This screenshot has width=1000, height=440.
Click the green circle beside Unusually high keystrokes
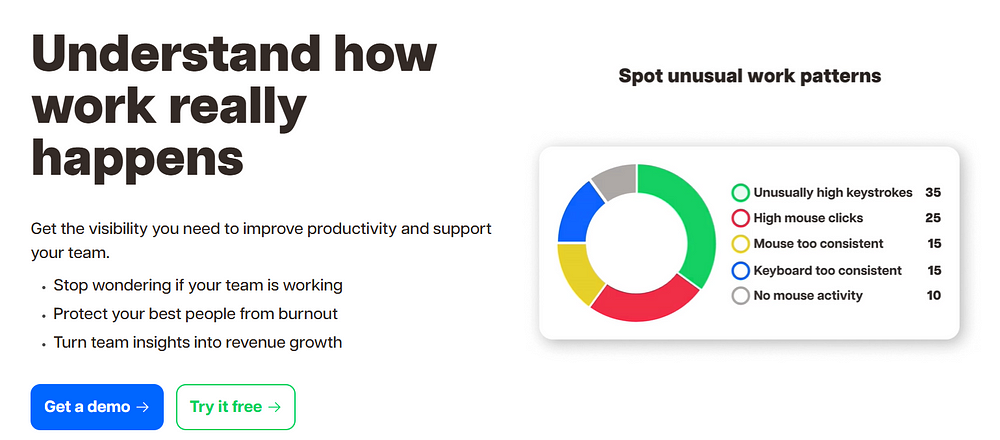point(740,193)
